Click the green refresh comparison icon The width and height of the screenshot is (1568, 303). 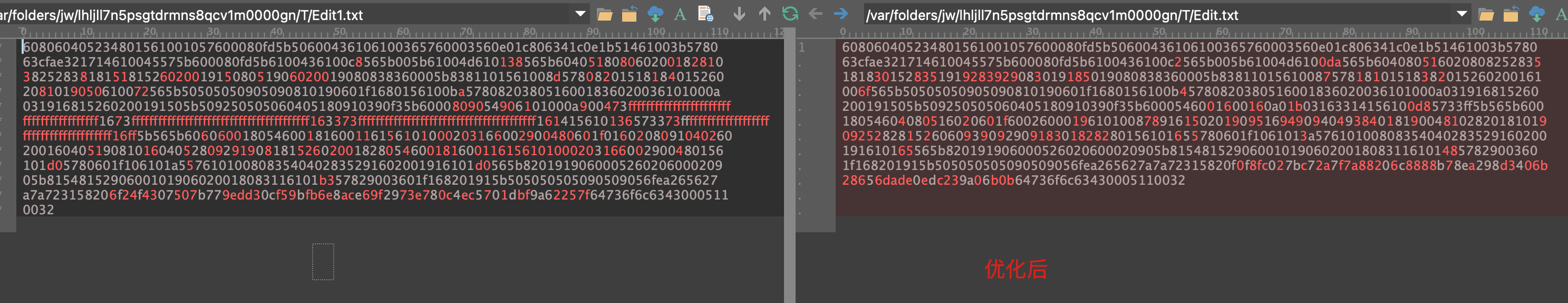pos(790,14)
